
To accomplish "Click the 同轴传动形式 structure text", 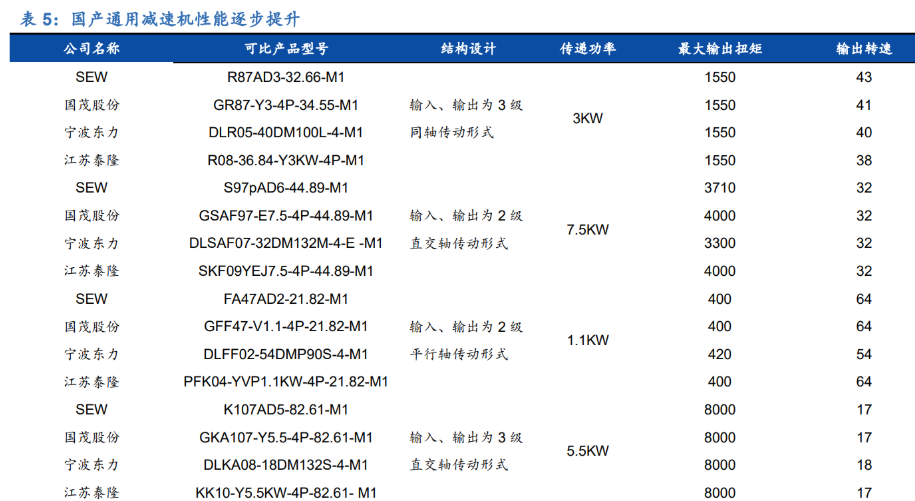I will click(x=452, y=132).
